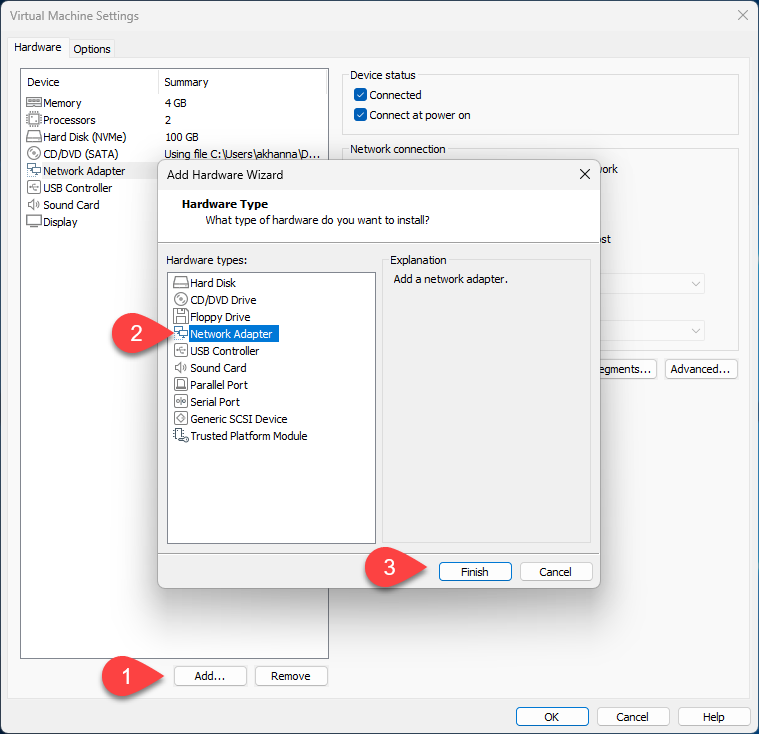Select 'Serial Port' label in hardware types
759x734 pixels.
[x=215, y=401]
